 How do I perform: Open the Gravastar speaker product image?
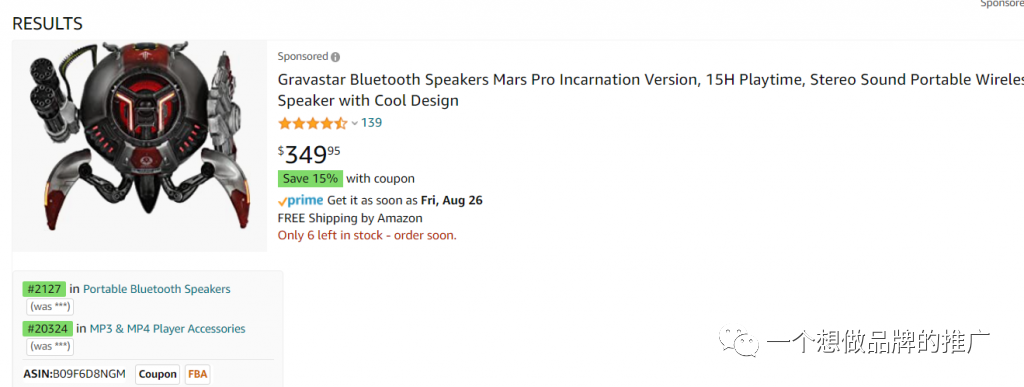pyautogui.click(x=139, y=146)
